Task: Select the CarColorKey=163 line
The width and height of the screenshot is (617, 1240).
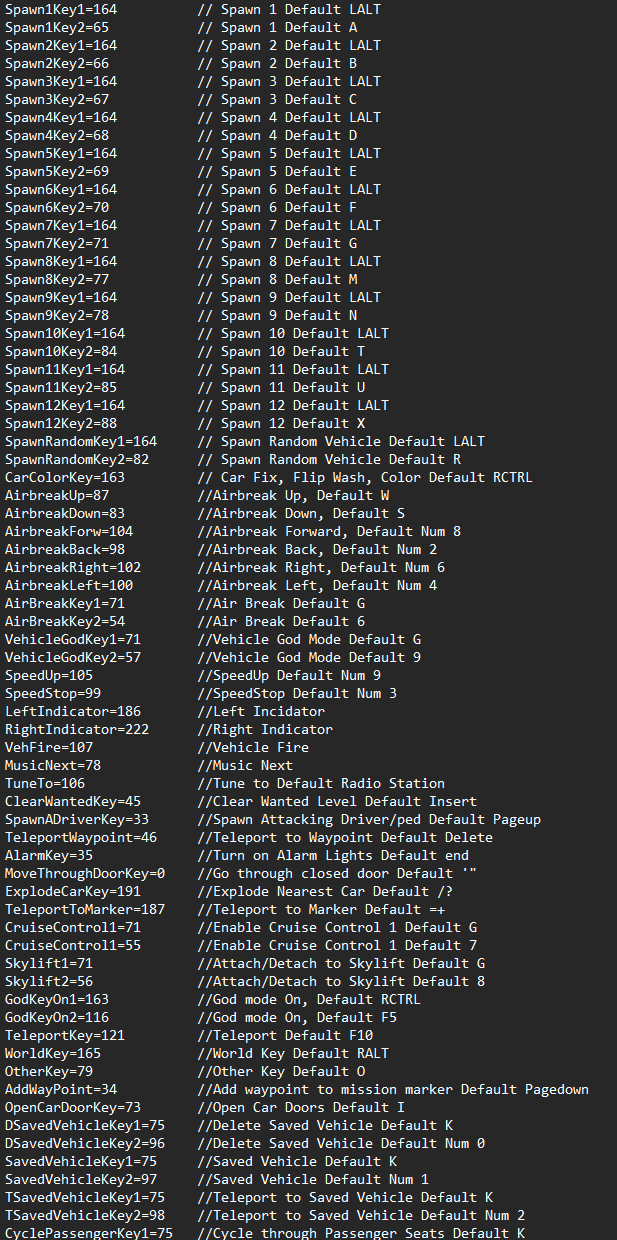Action: 65,477
